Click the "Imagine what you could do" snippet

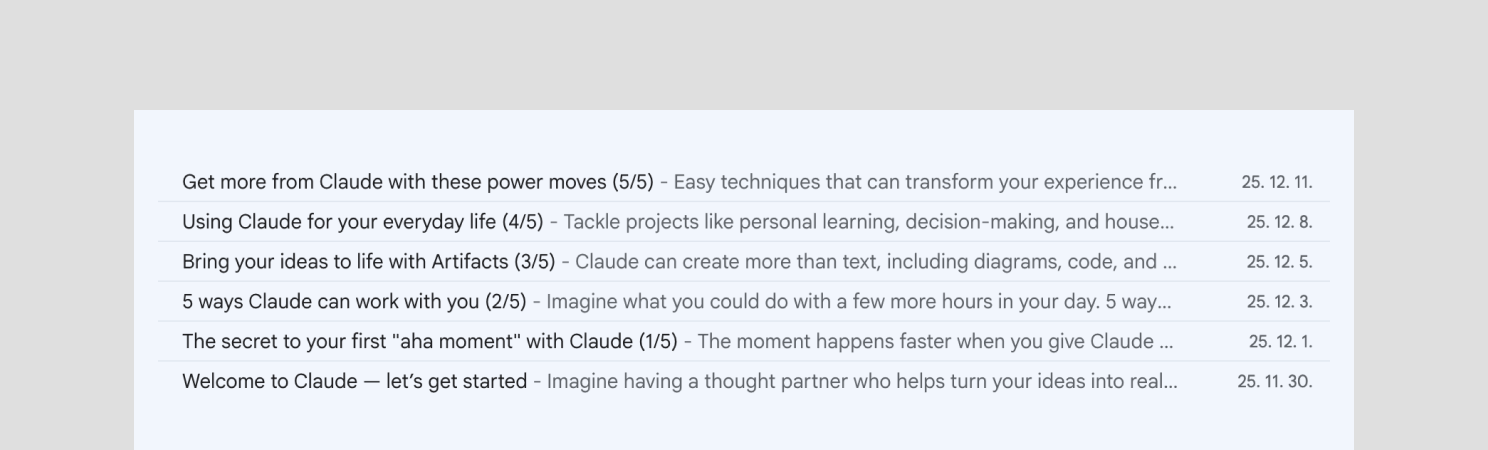point(858,302)
